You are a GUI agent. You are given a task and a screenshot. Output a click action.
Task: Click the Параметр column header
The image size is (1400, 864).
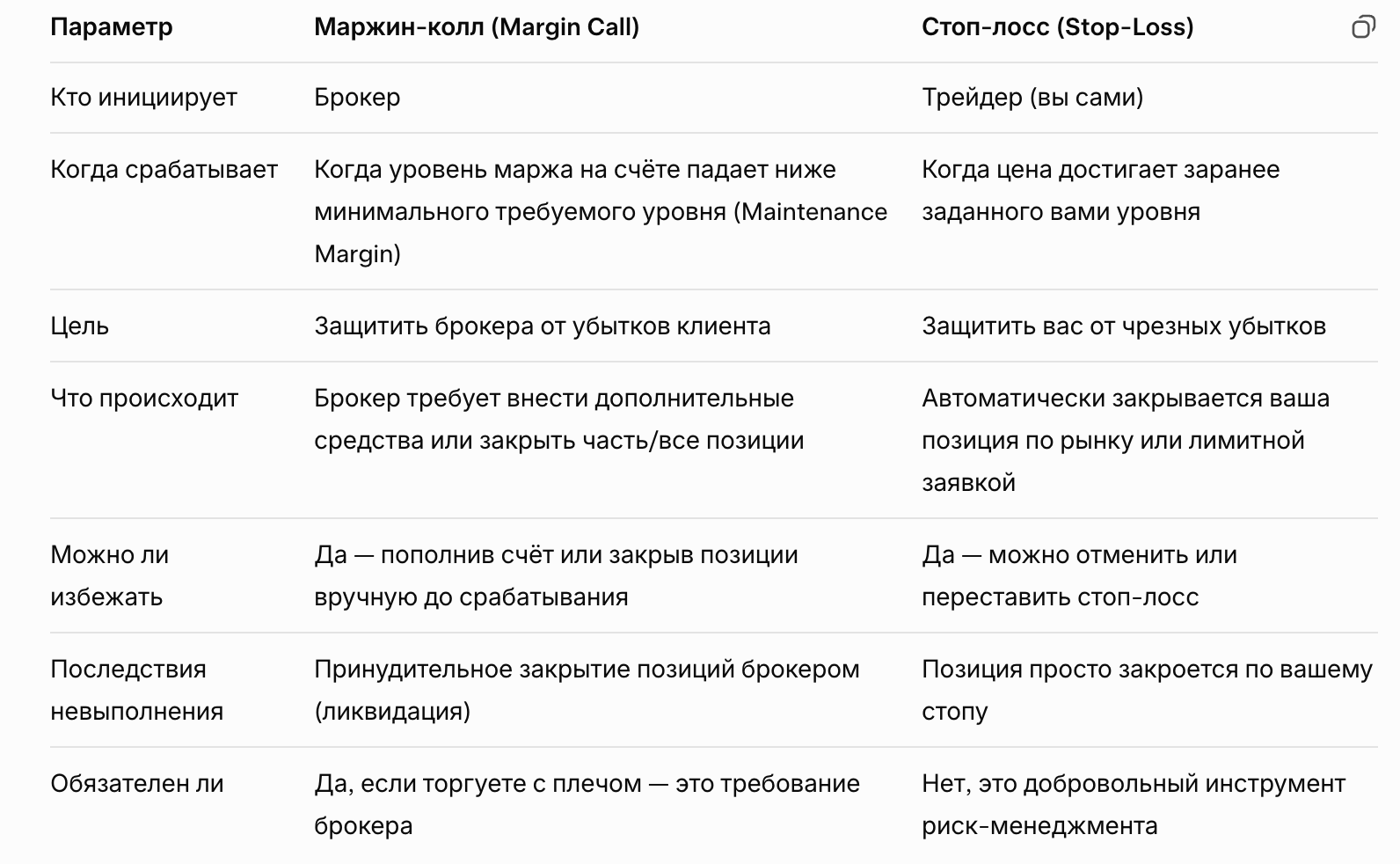111,27
